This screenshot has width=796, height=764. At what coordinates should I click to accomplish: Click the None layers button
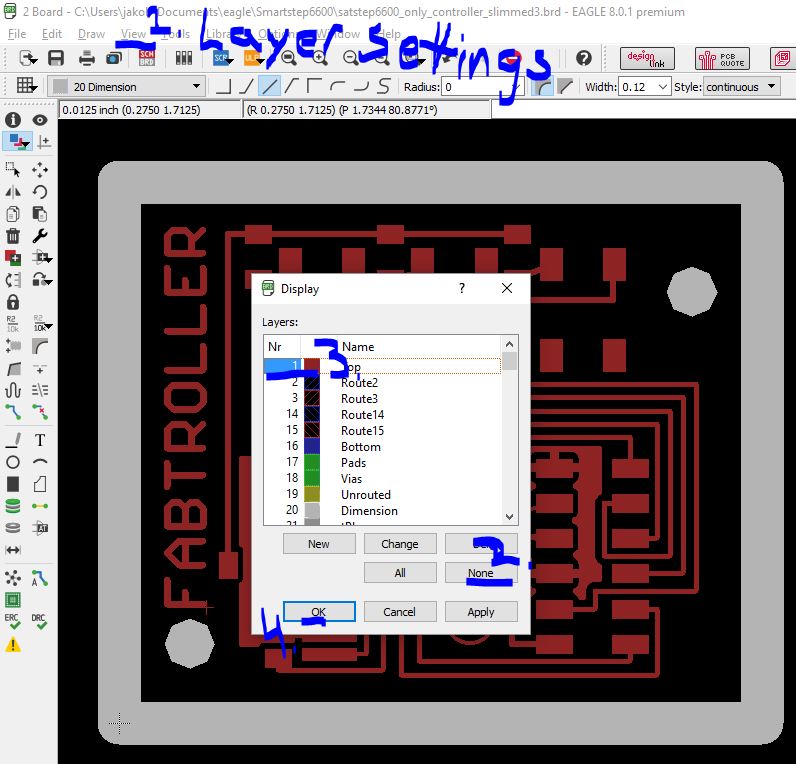point(481,573)
